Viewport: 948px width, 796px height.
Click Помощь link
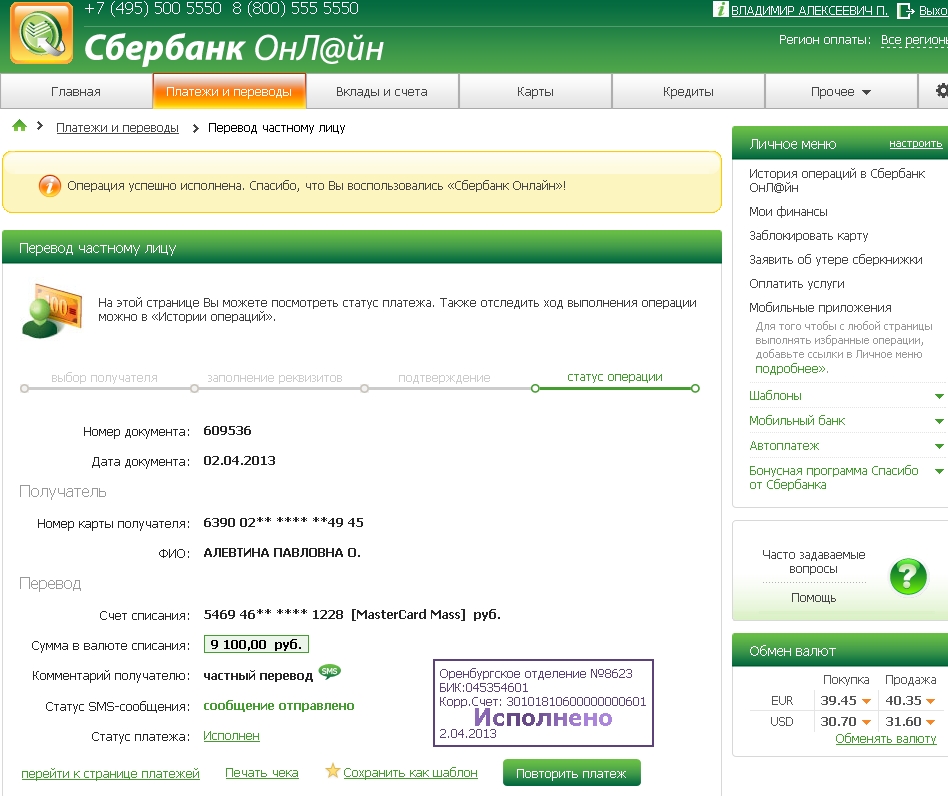coord(814,598)
